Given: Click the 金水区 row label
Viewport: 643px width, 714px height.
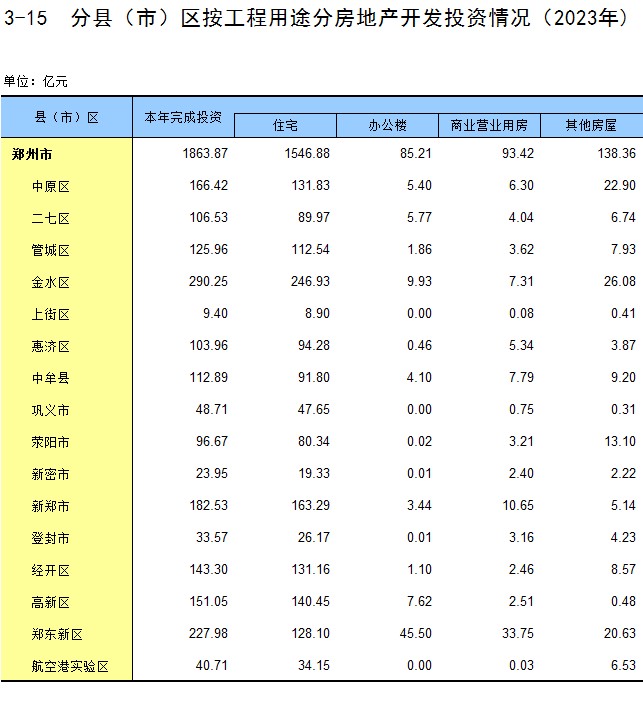Looking at the screenshot, I should [50, 282].
